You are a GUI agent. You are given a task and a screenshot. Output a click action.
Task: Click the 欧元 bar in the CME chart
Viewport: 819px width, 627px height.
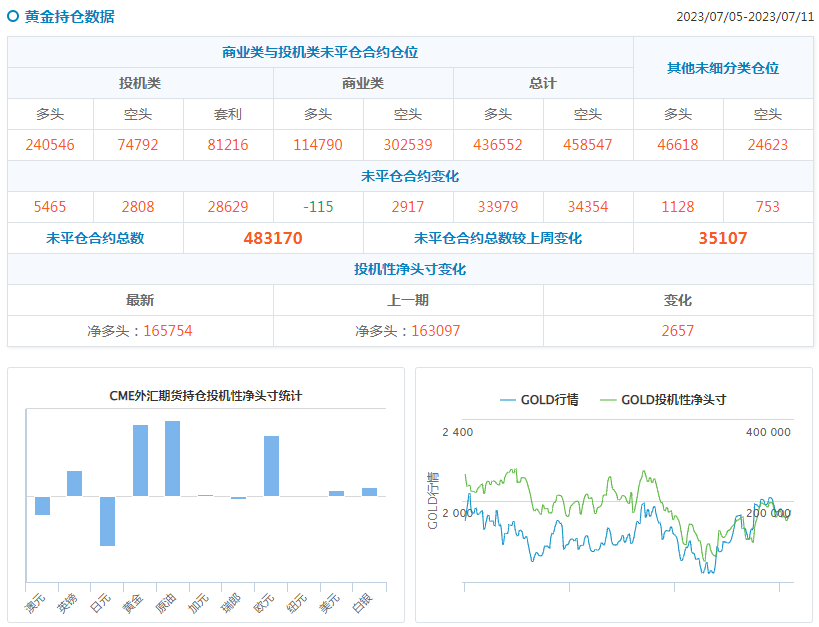(x=271, y=466)
